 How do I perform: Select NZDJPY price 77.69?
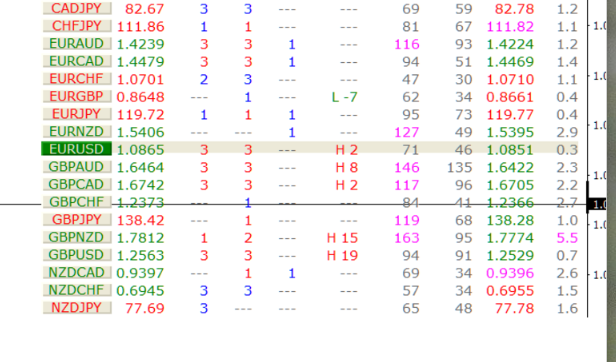coord(145,308)
